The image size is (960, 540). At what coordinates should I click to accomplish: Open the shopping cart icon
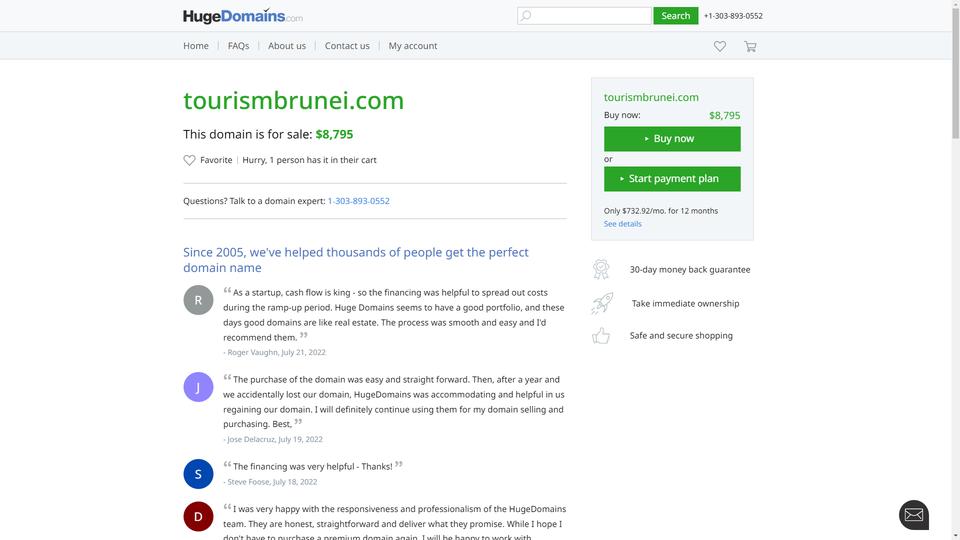pos(750,46)
